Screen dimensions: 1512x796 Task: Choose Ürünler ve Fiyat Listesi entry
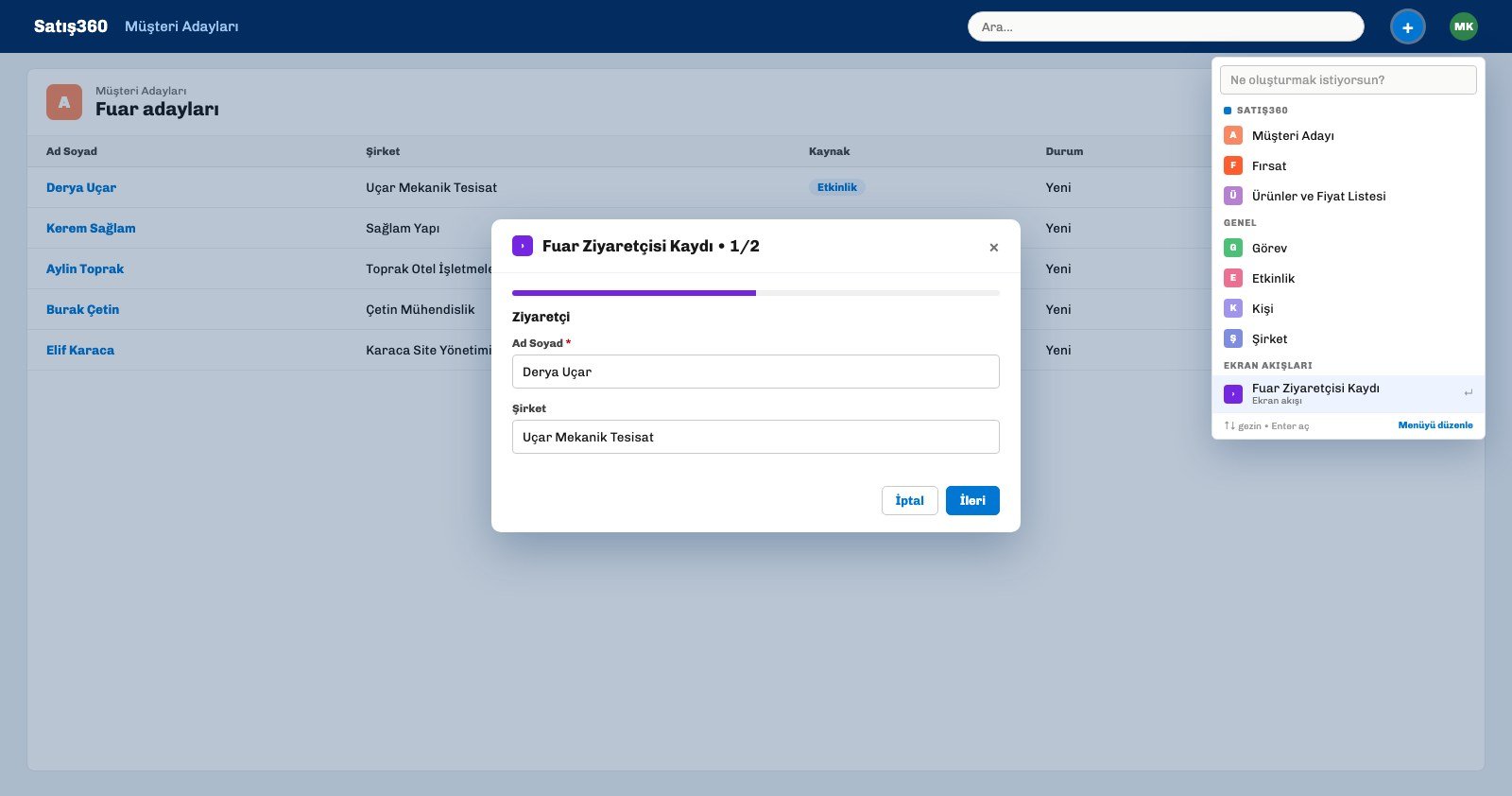tap(1349, 196)
